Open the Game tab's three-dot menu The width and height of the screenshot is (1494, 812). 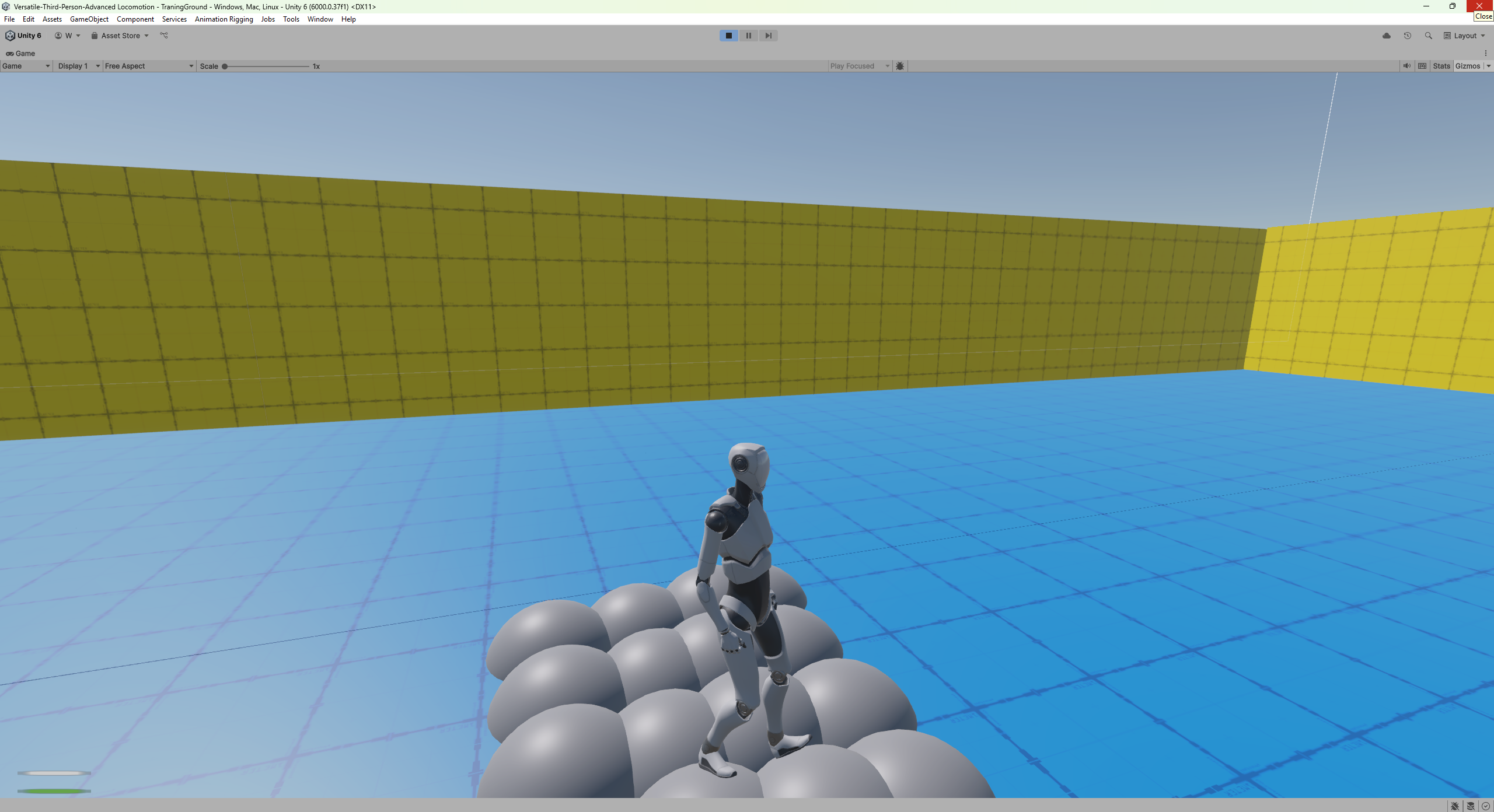(1486, 53)
